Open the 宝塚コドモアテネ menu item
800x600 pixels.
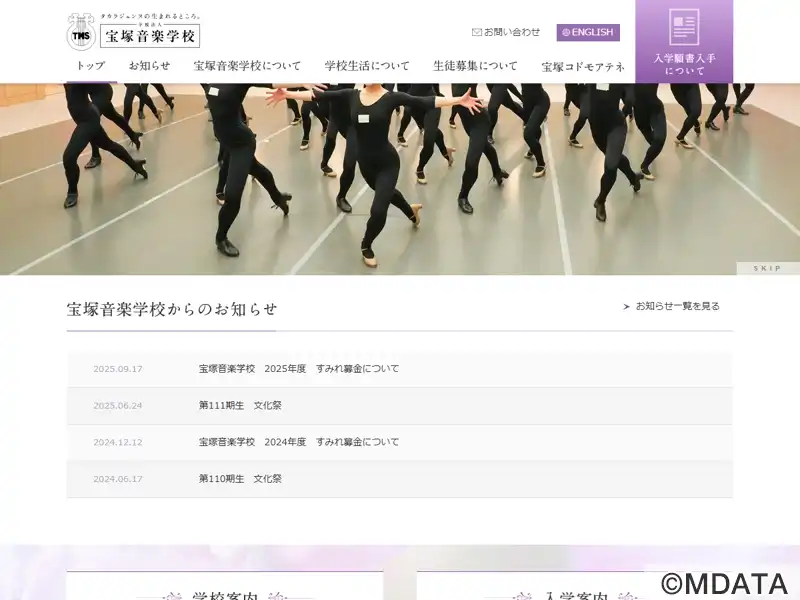[583, 67]
